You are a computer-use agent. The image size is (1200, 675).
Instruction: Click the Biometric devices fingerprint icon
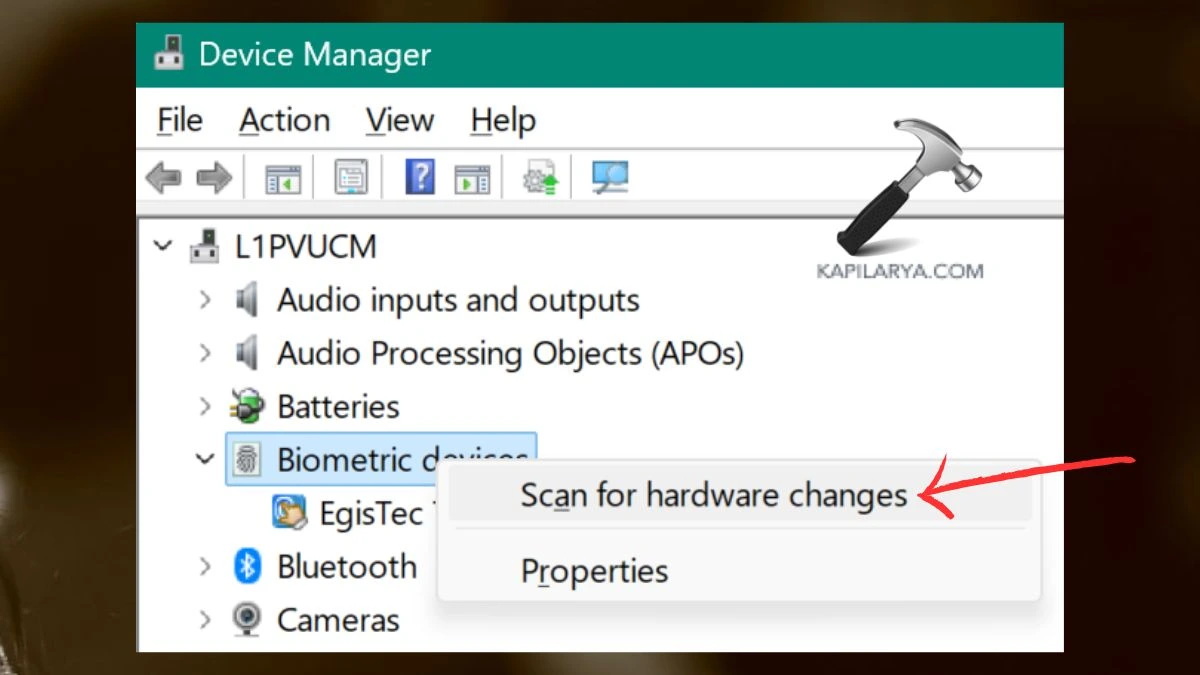point(246,460)
